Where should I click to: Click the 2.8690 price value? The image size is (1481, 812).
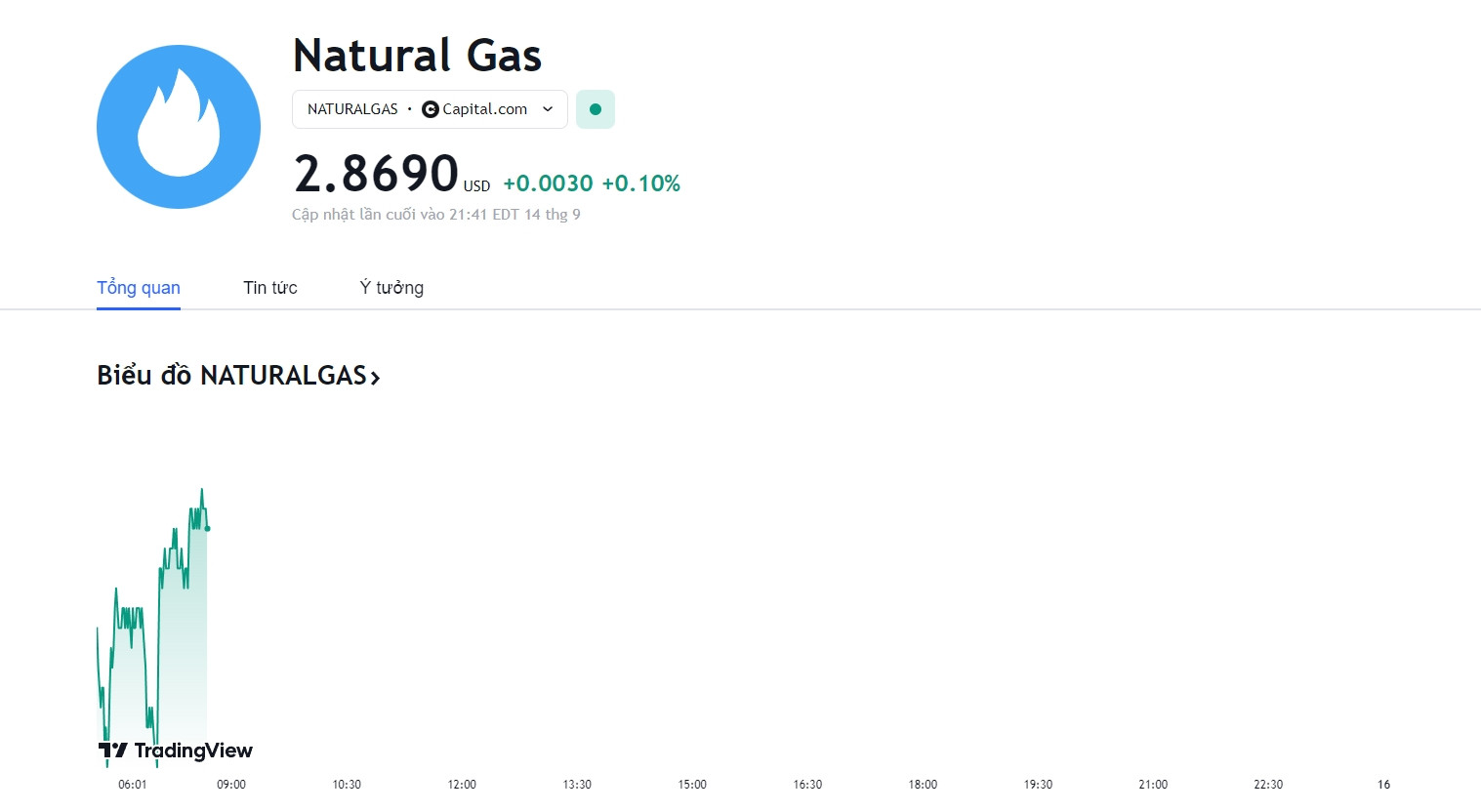(x=376, y=174)
